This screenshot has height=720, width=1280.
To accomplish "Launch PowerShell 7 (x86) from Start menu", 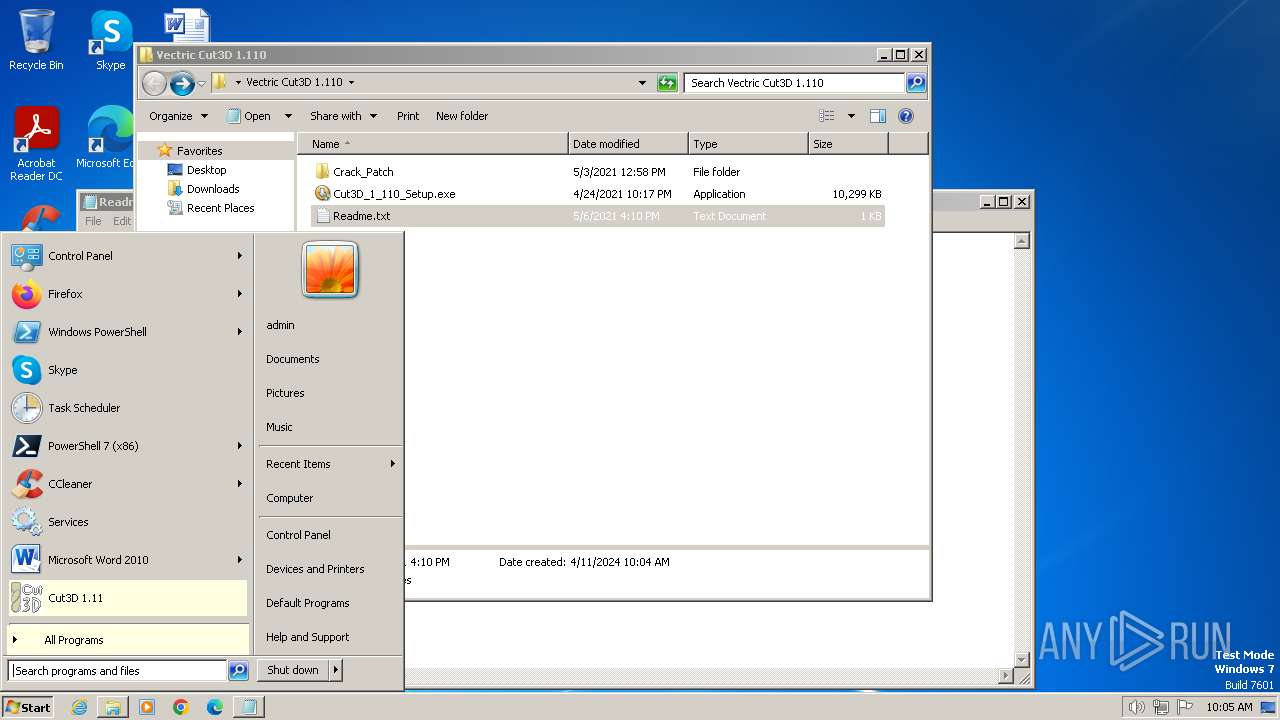I will [128, 446].
